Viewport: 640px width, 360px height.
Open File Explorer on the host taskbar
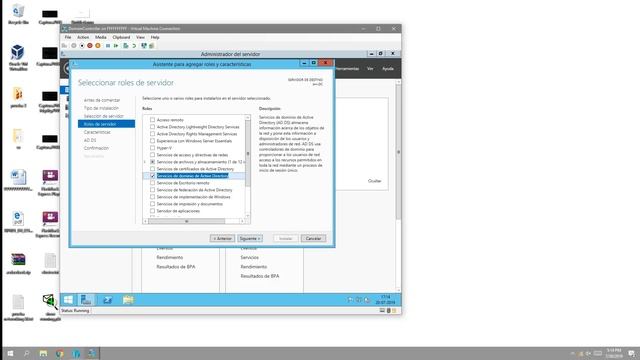pos(43,353)
